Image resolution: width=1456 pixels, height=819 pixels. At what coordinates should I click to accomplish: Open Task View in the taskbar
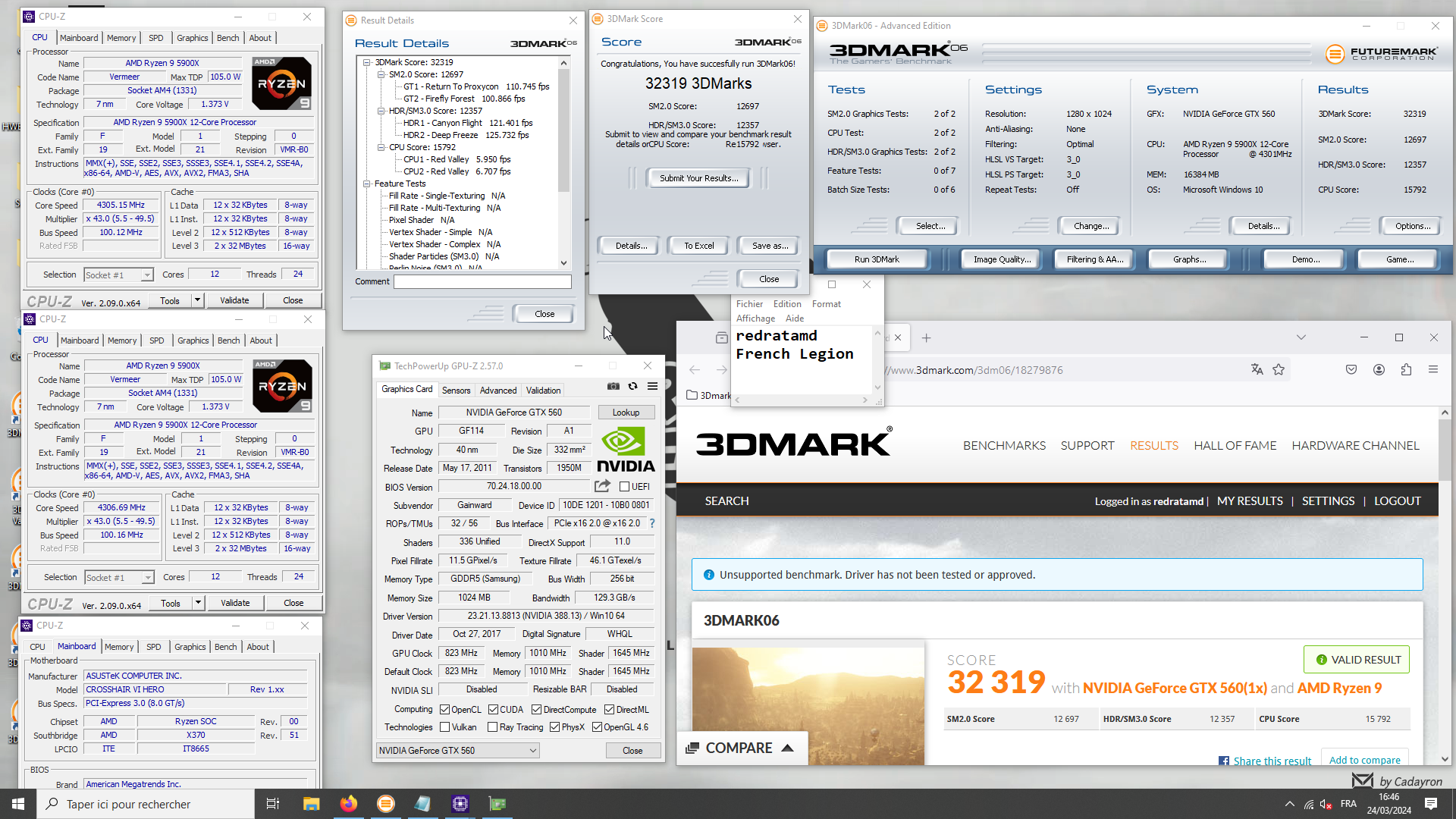point(273,804)
